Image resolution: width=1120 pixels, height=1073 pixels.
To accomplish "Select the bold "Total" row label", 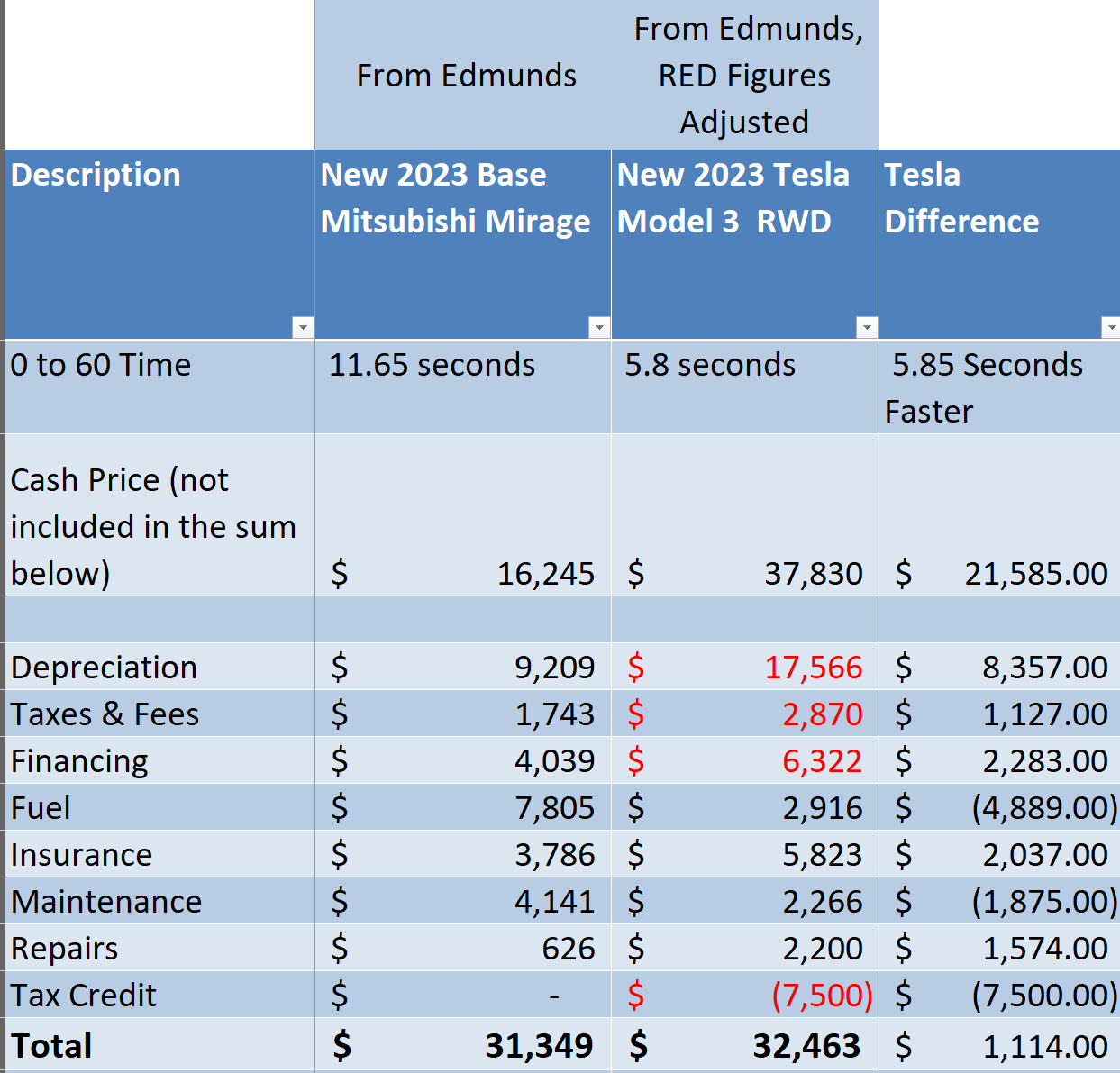I will point(51,1046).
